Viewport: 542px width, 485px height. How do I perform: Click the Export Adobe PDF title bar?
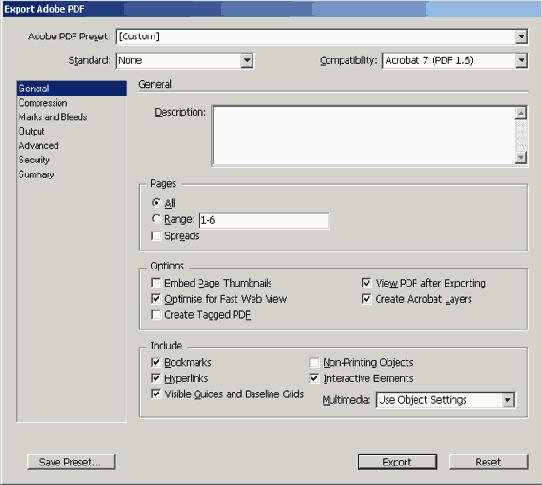271,9
